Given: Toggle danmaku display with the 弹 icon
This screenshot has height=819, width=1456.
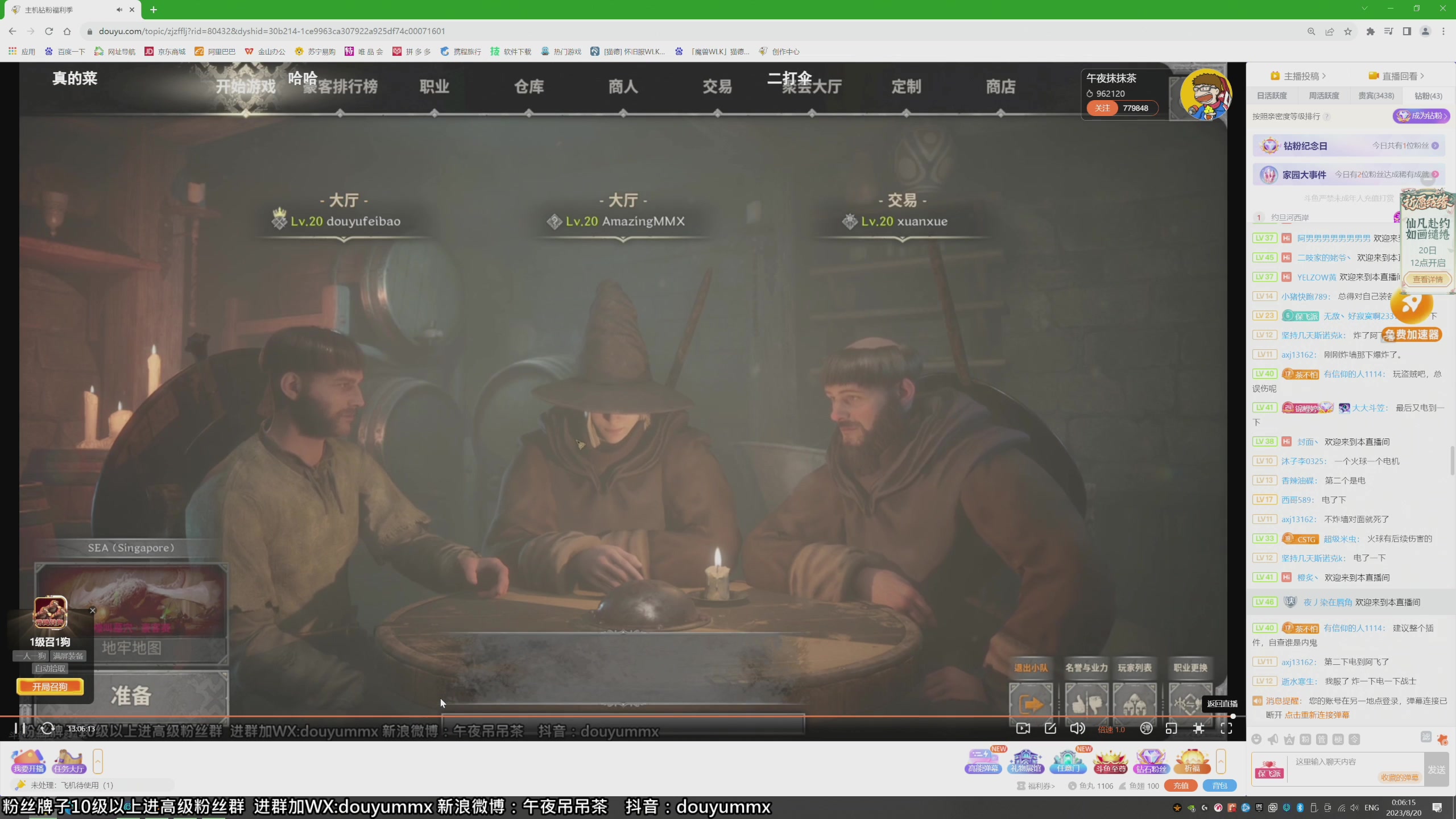Looking at the screenshot, I should [1146, 729].
